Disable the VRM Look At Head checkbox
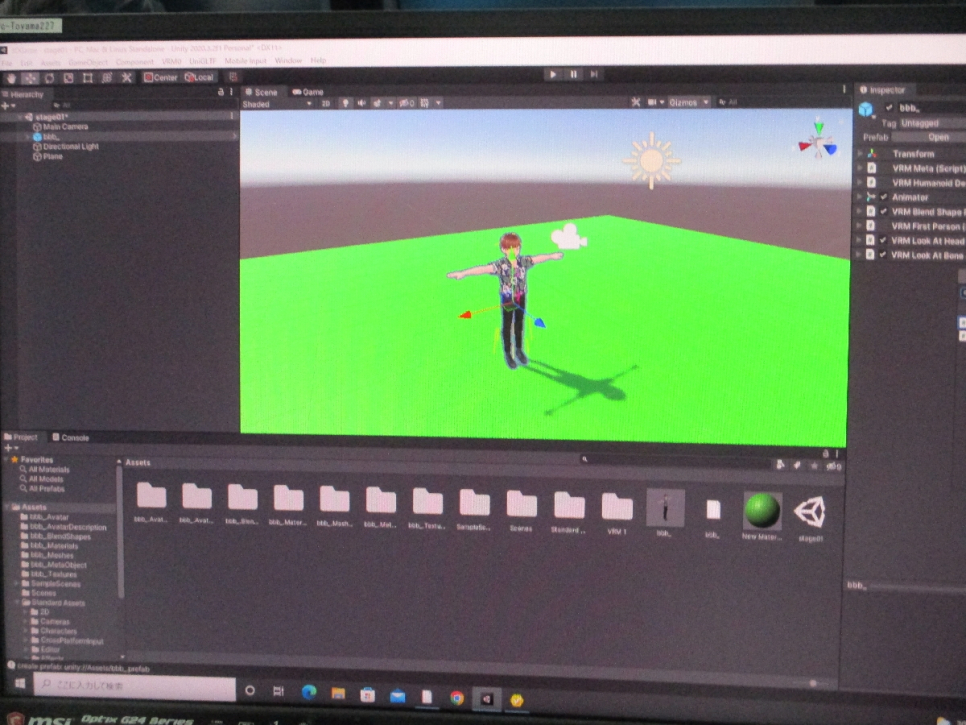 click(x=884, y=241)
